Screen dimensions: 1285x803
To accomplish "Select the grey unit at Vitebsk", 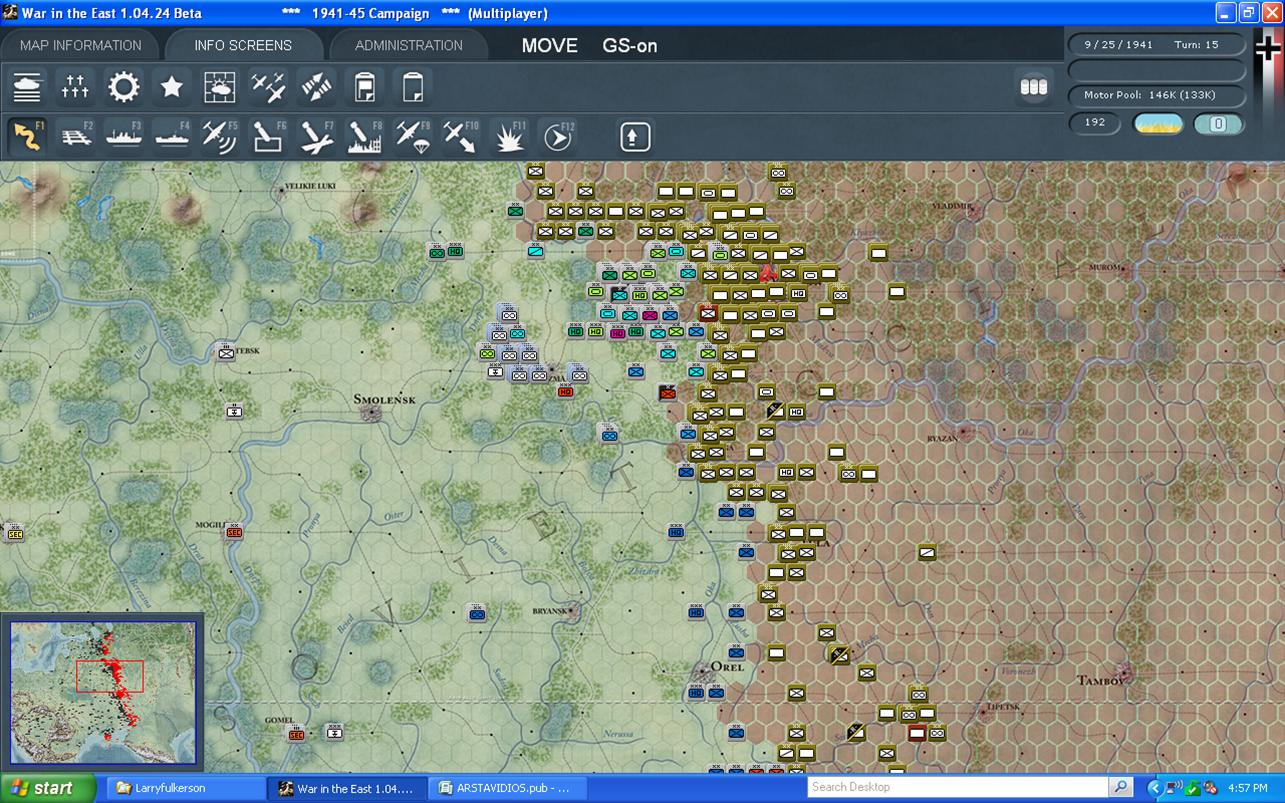I will (226, 352).
